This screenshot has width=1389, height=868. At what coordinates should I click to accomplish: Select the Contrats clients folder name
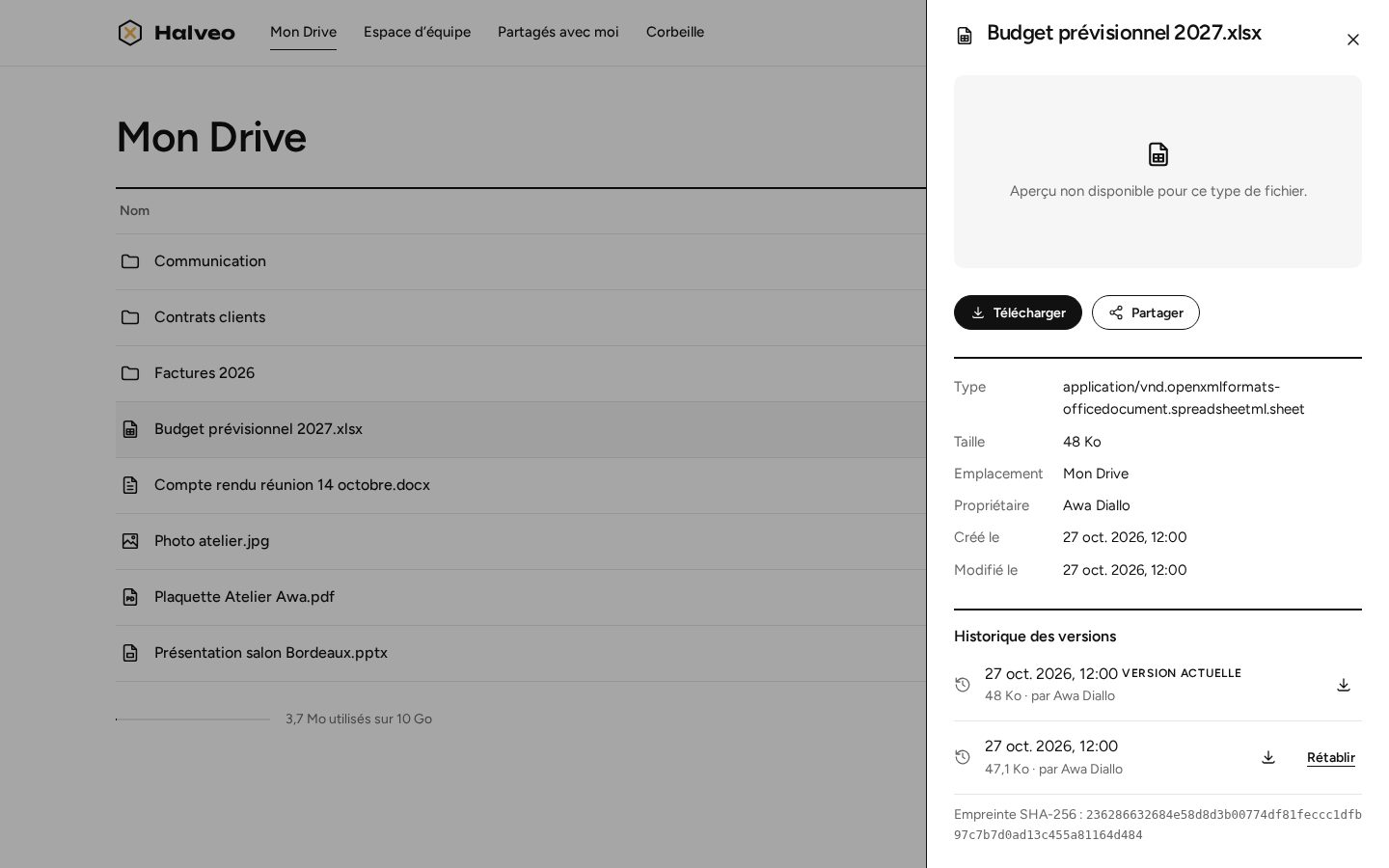[x=209, y=317]
